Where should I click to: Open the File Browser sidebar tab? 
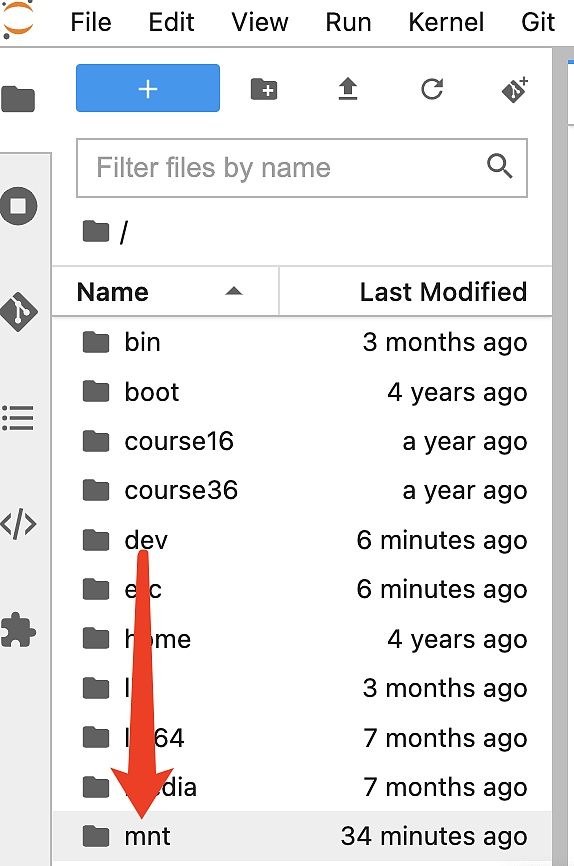tap(18, 99)
